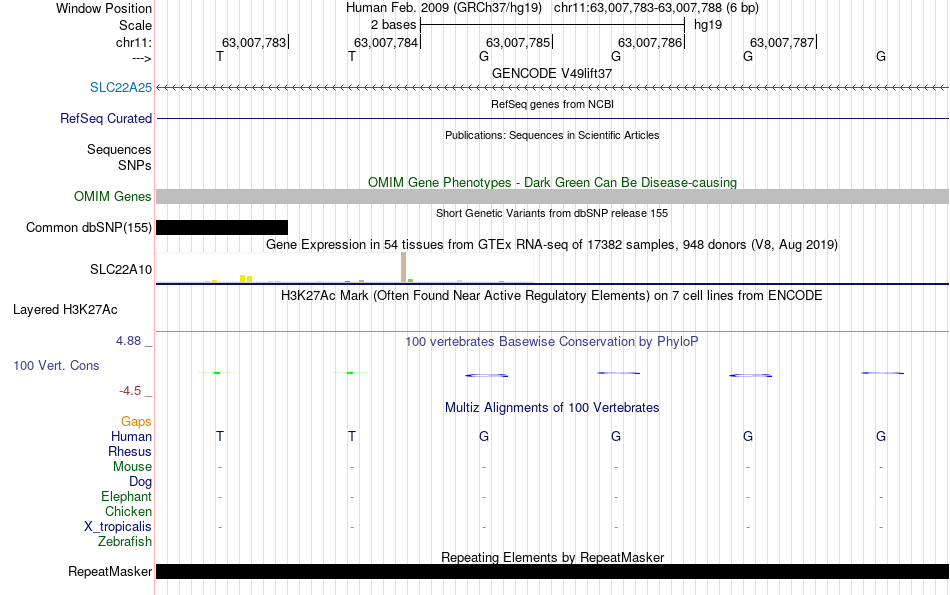Click the Human species label in Multiz
The image size is (950, 595).
pyautogui.click(x=131, y=436)
